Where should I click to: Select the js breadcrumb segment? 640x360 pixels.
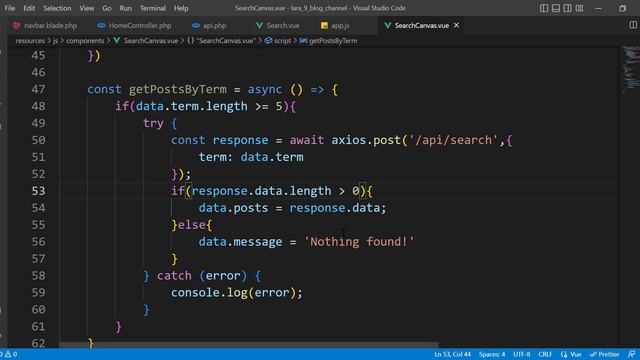[56, 41]
